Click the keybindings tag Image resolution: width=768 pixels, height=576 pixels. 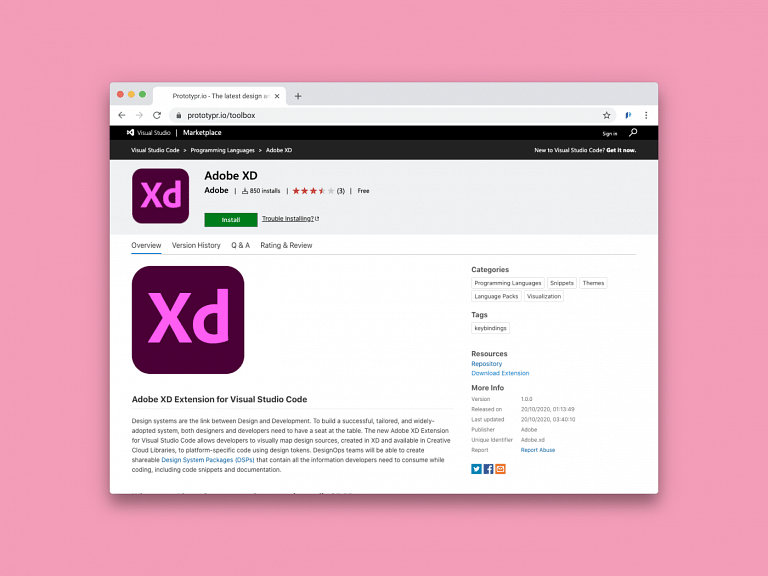491,328
